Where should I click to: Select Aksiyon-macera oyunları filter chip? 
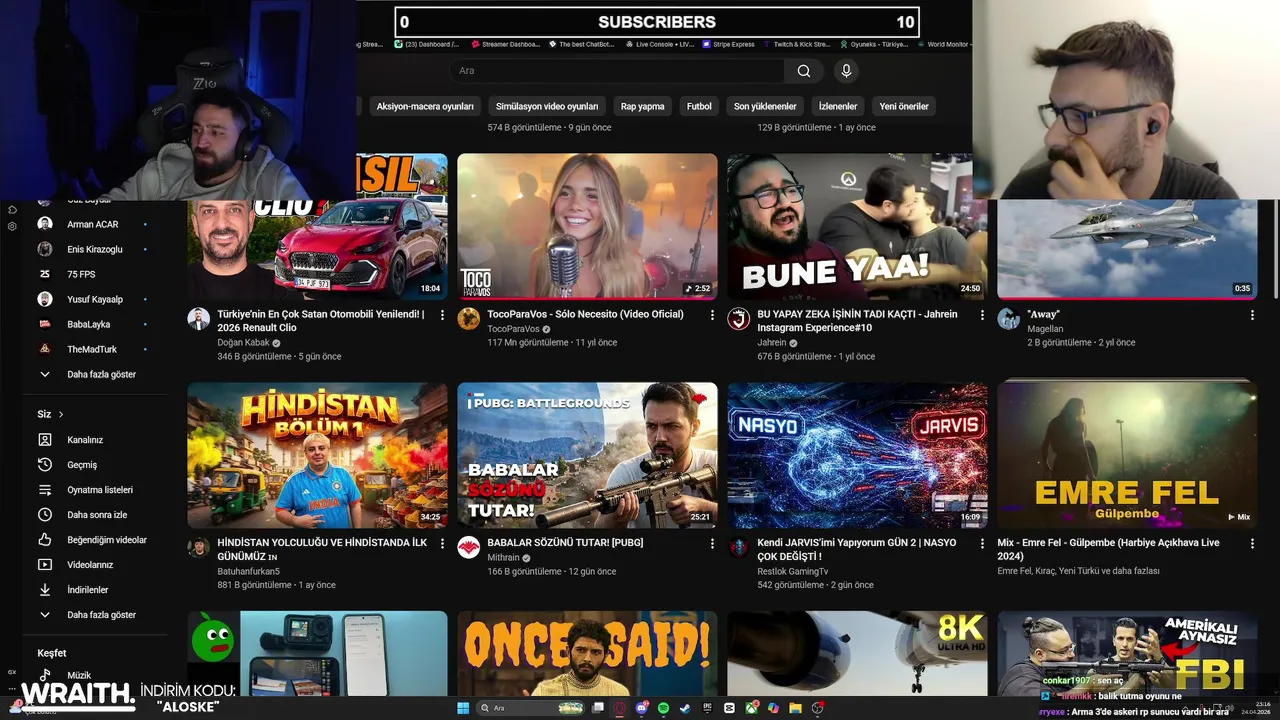(x=425, y=106)
